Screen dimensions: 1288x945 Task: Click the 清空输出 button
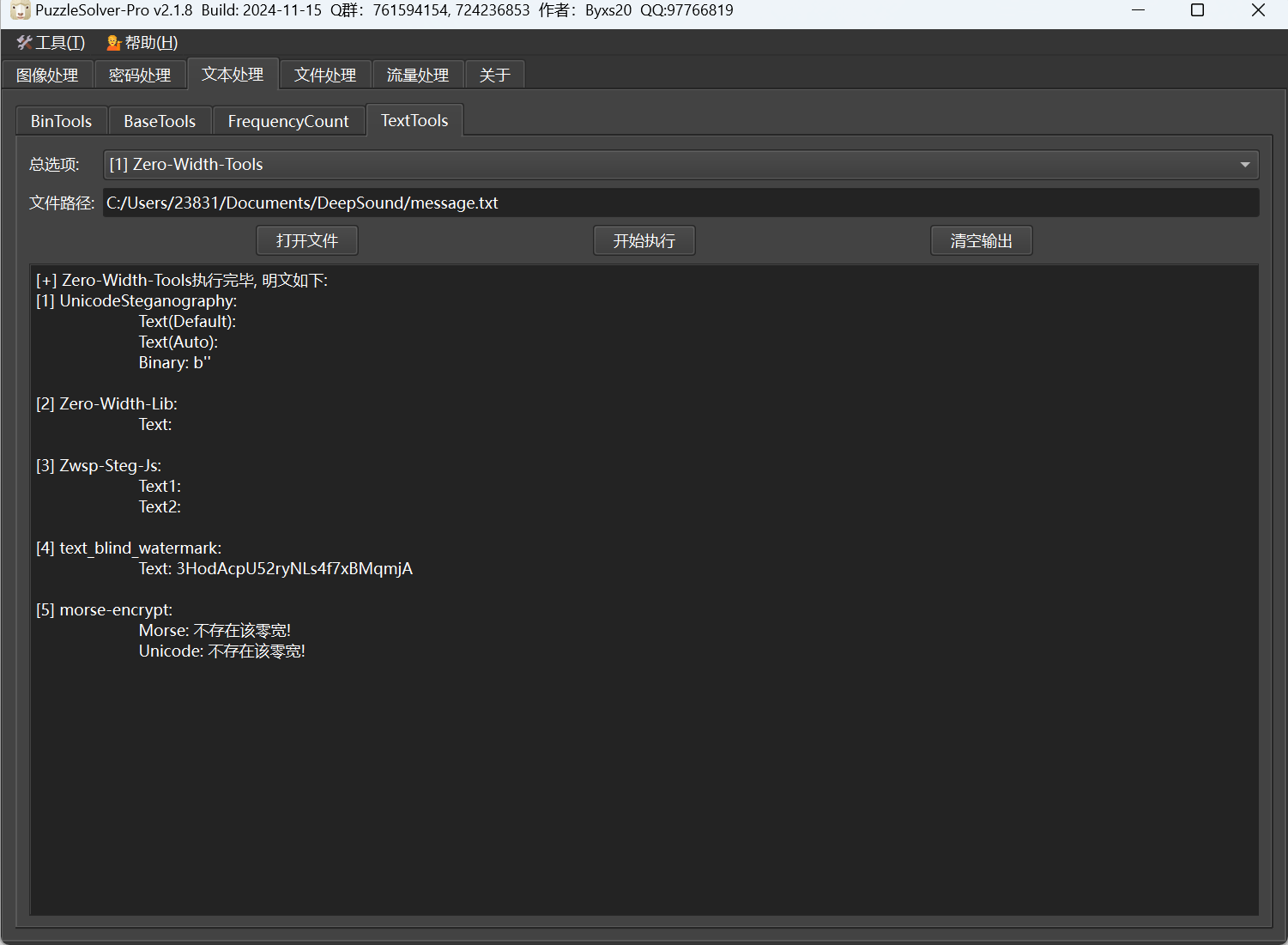(x=982, y=241)
